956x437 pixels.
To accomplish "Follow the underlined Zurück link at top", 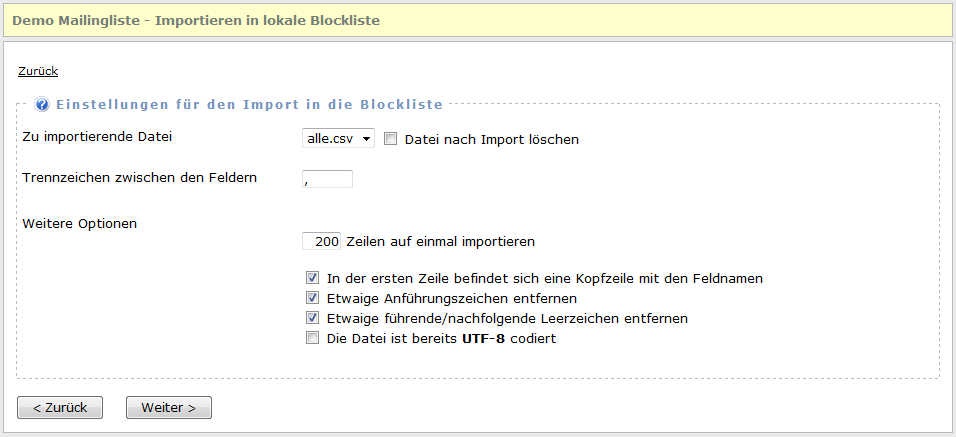I will click(38, 71).
